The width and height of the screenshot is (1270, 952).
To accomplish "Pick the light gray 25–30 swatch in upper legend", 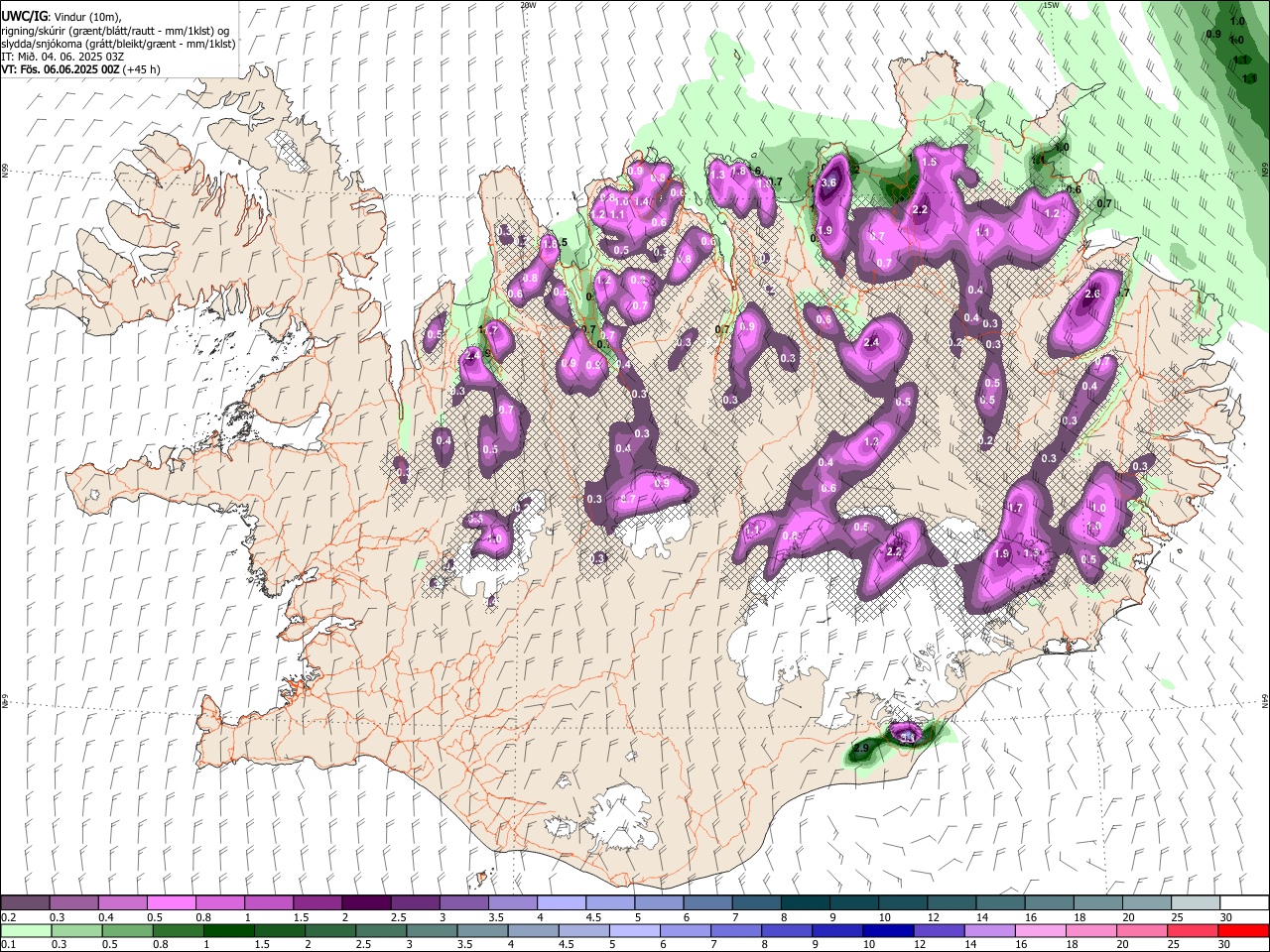I will coord(1195,903).
